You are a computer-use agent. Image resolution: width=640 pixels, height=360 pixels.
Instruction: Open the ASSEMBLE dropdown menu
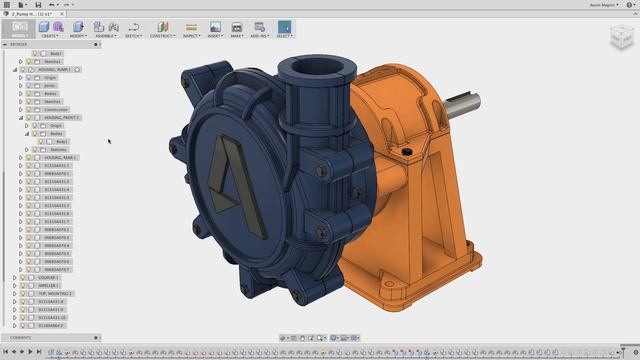point(106,36)
